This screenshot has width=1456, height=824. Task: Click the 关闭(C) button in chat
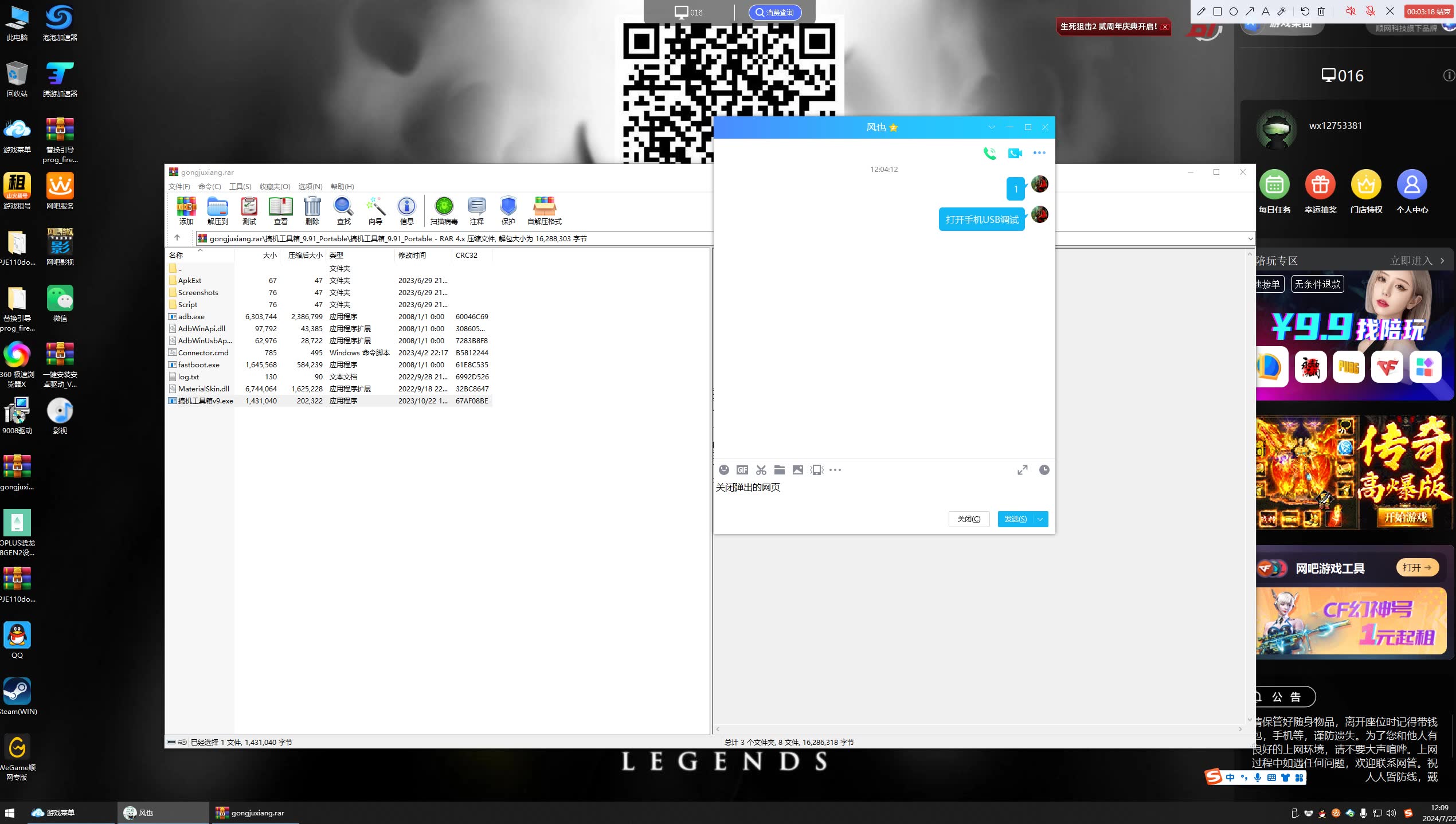coord(969,519)
